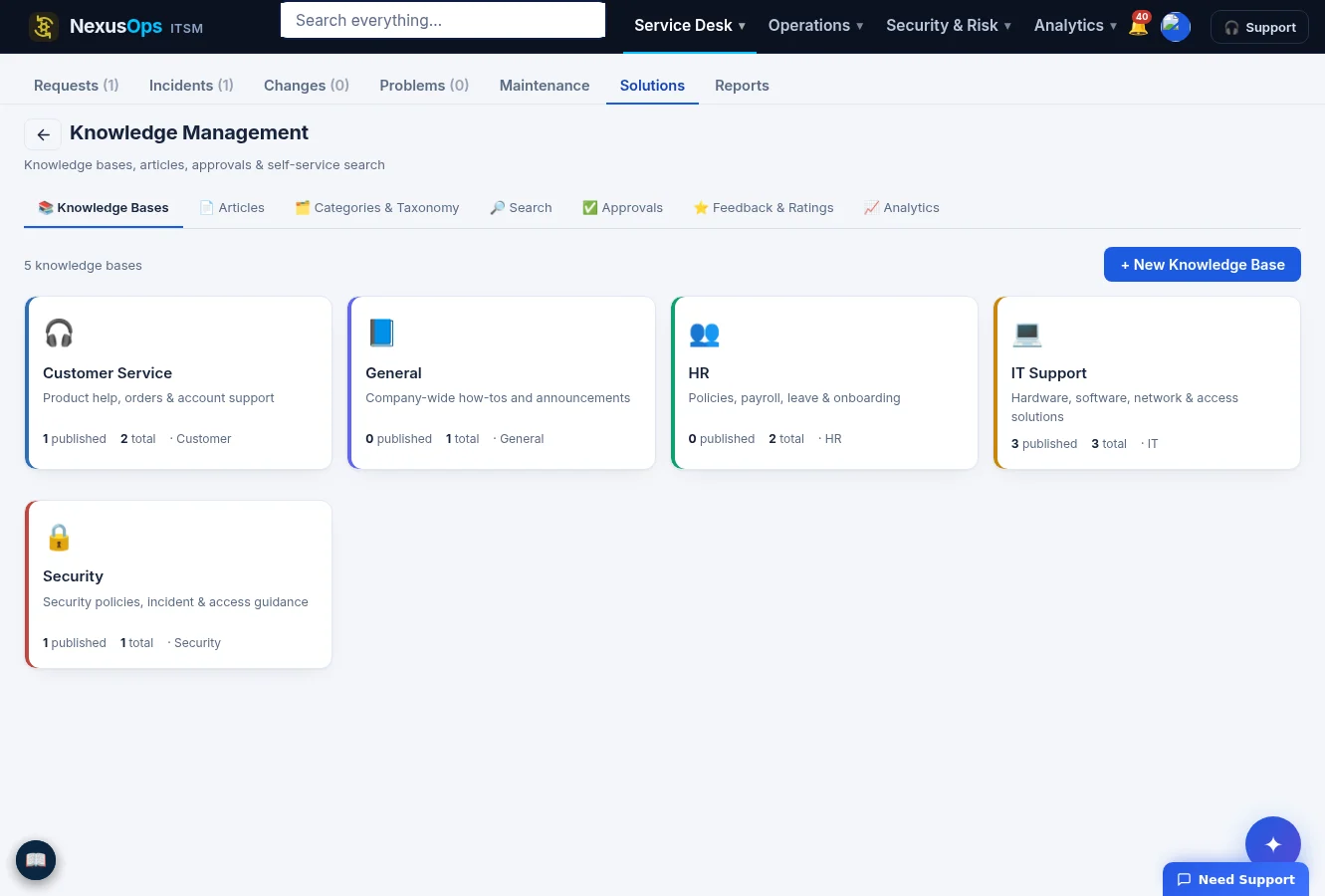Viewport: 1325px width, 896px height.
Task: Click the Articles page icon
Action: tap(207, 208)
